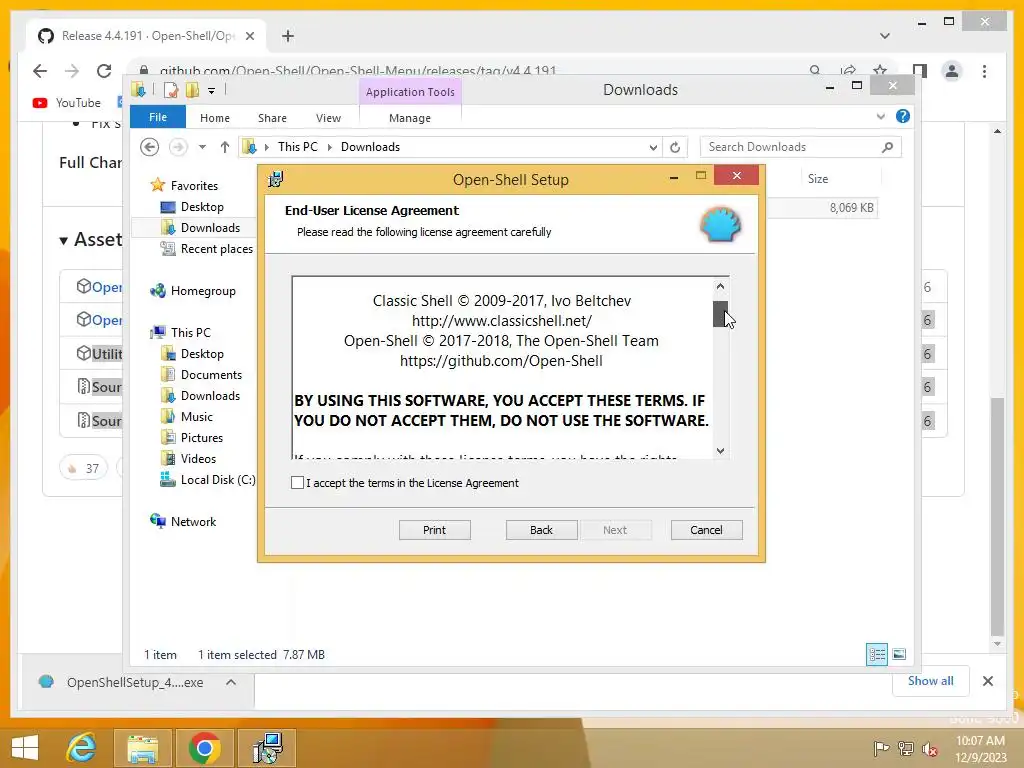Select Network in the navigation pane

click(x=193, y=521)
